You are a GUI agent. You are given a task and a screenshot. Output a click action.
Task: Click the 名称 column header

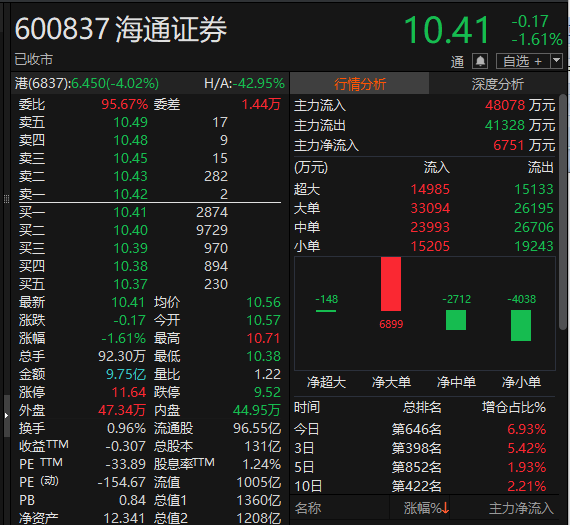click(308, 508)
